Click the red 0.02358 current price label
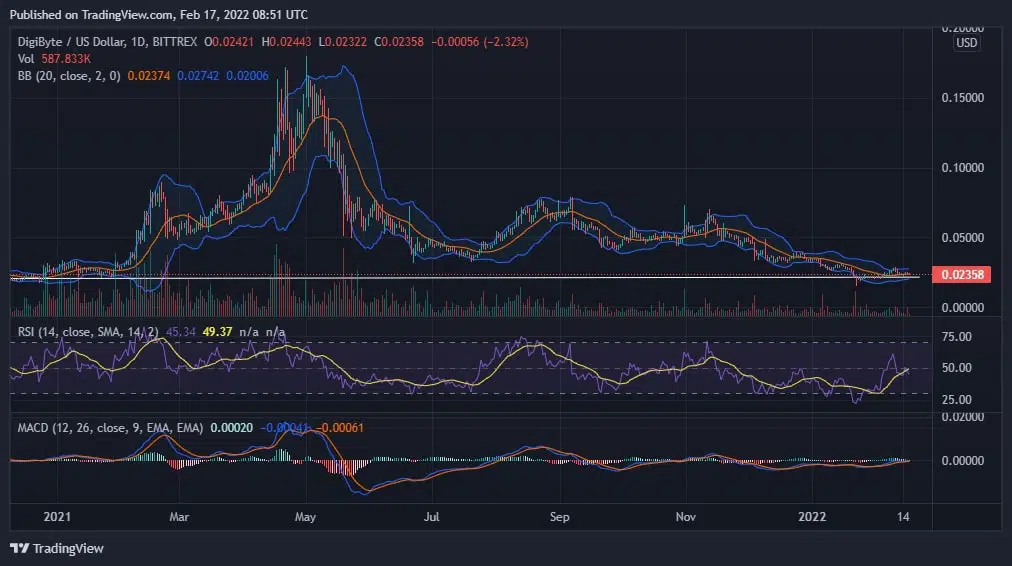1012x566 pixels. click(x=960, y=274)
